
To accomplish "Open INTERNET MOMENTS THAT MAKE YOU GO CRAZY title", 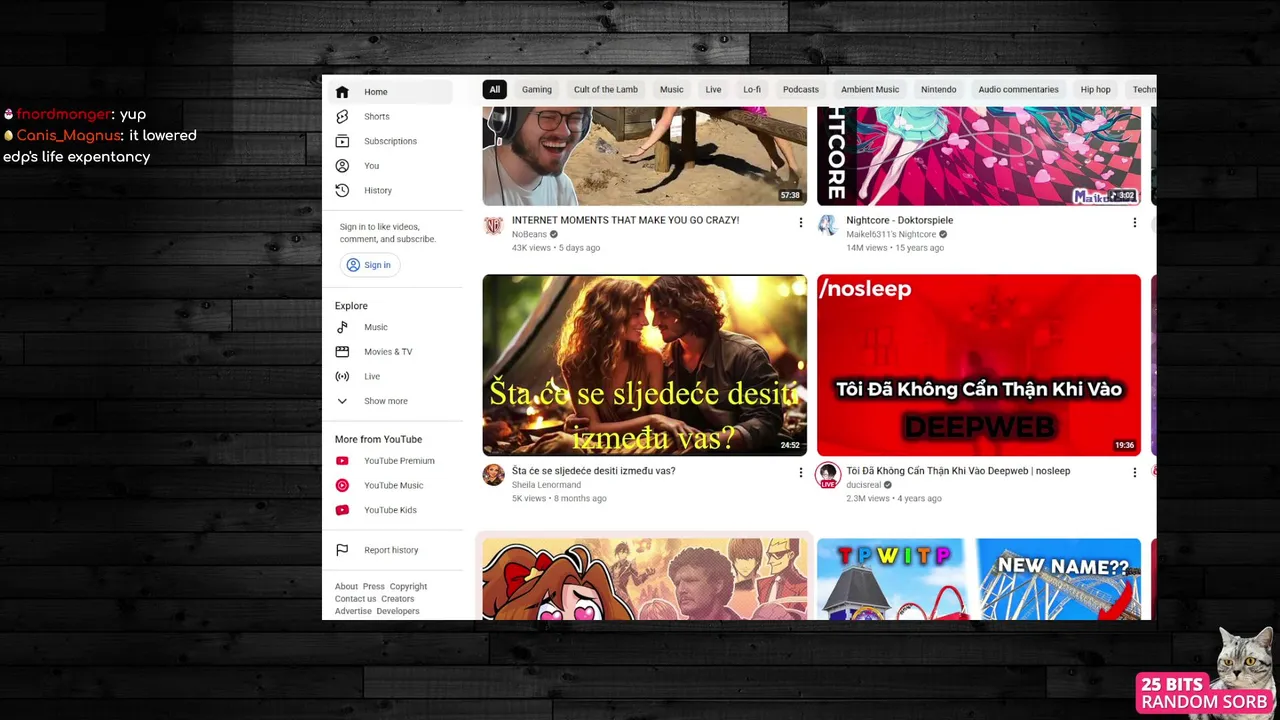I will coord(625,220).
